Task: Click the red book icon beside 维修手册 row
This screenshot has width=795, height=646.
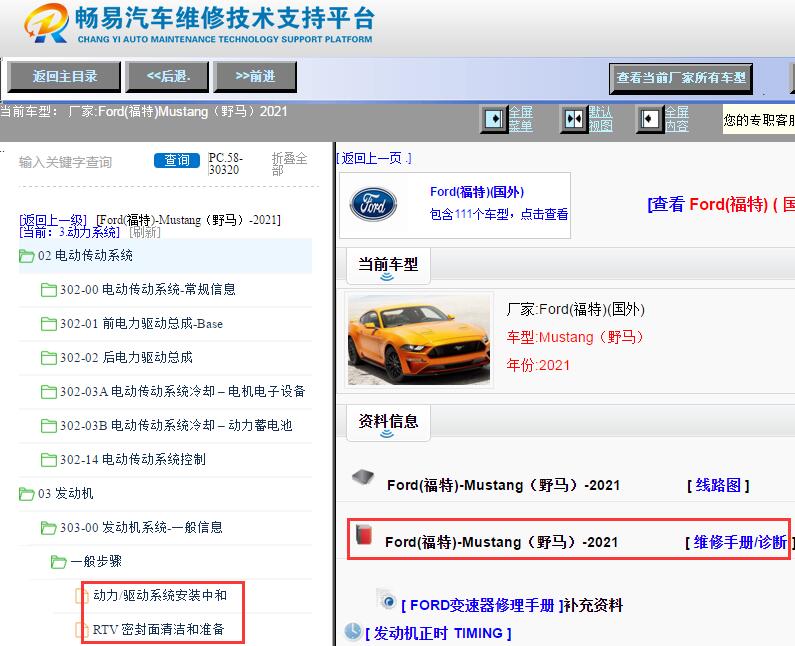Action: (x=364, y=534)
